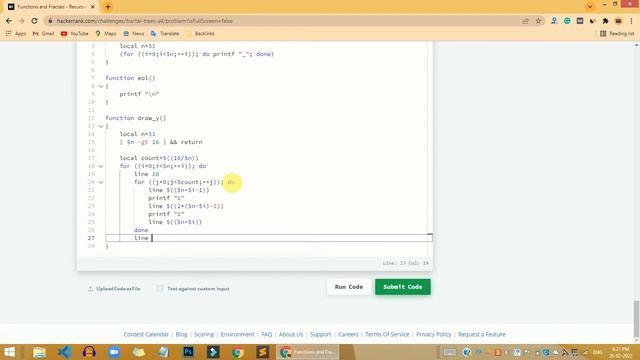
Task: Open the Gmail bookmark
Action: pos(43,33)
